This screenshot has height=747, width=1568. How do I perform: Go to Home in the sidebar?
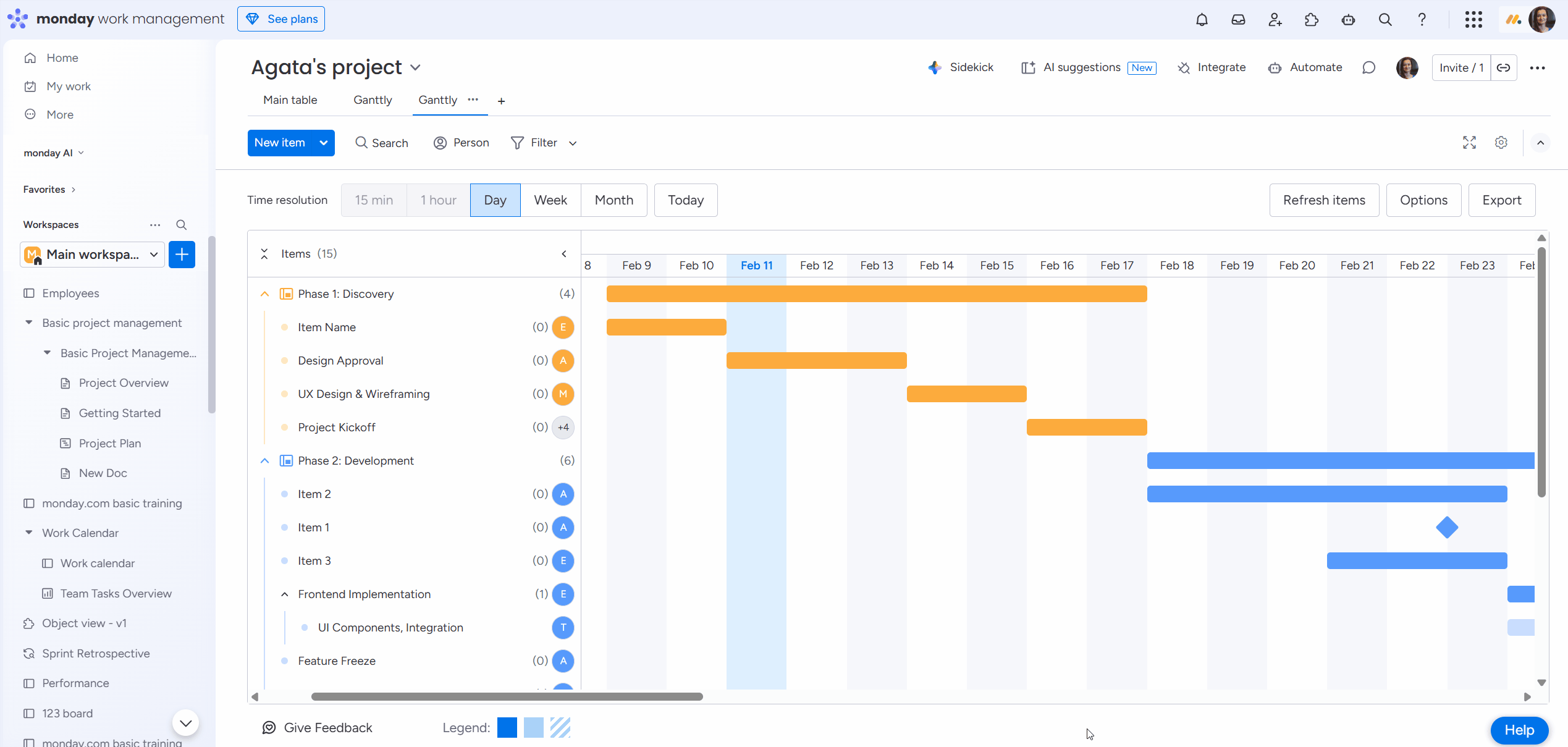(x=62, y=58)
